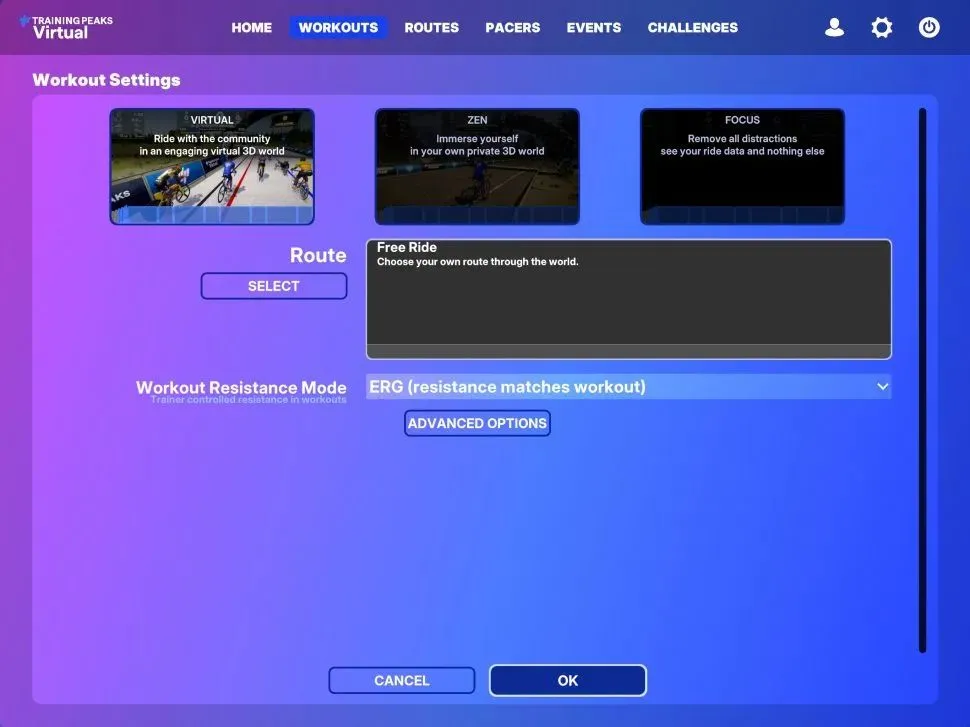Click the power icon to exit
Viewport: 970px width, 727px height.
click(929, 28)
